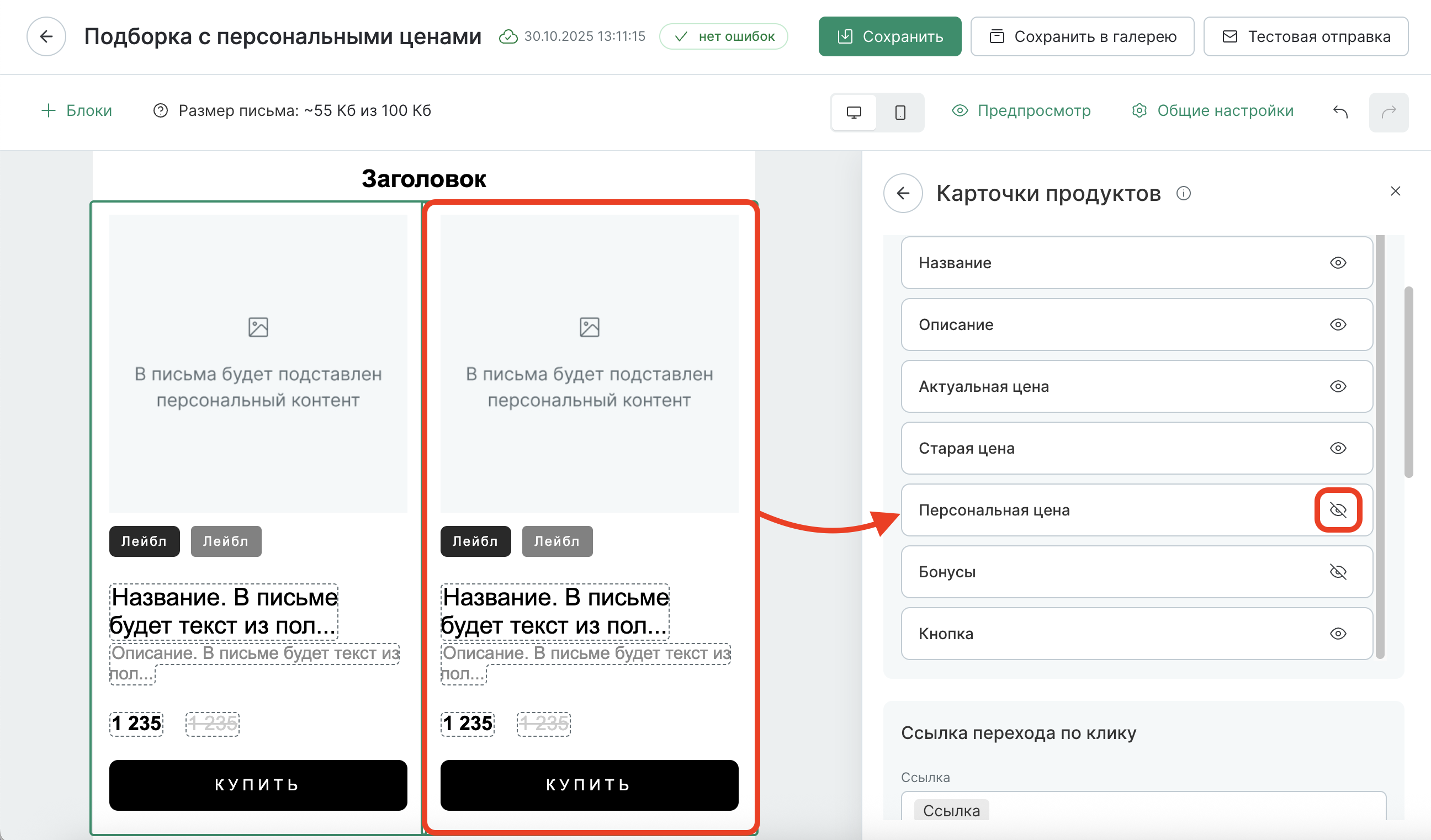The height and width of the screenshot is (840, 1431).
Task: Return to editor list via top-left back arrow
Action: click(46, 36)
